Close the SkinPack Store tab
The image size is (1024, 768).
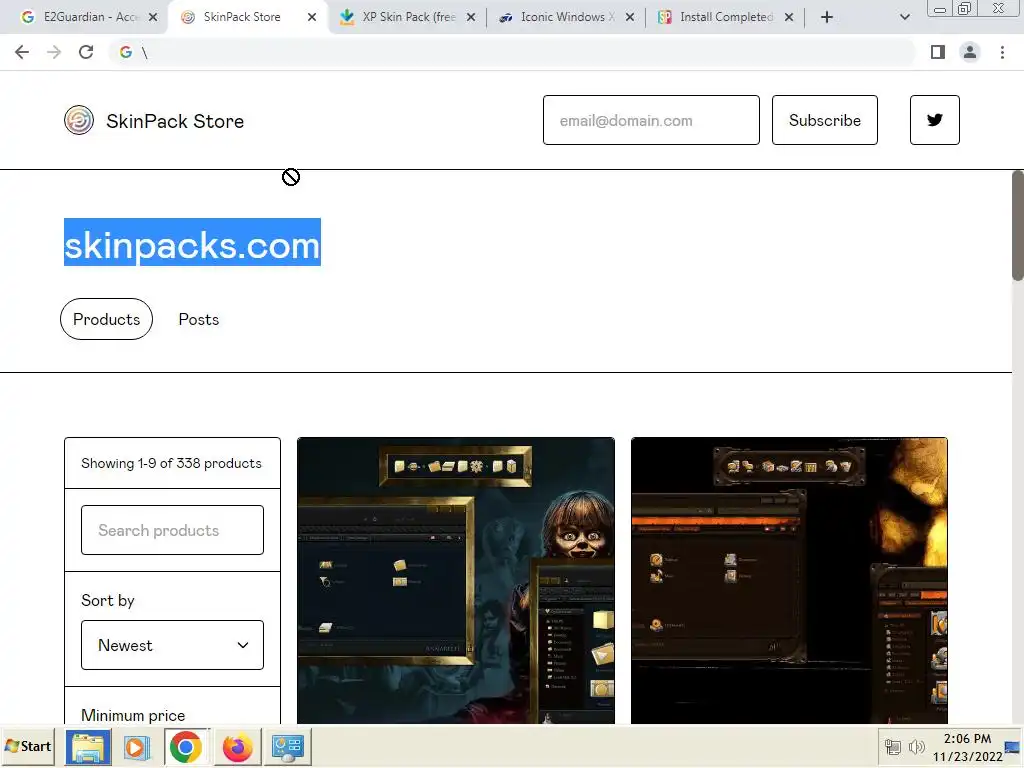coord(312,17)
